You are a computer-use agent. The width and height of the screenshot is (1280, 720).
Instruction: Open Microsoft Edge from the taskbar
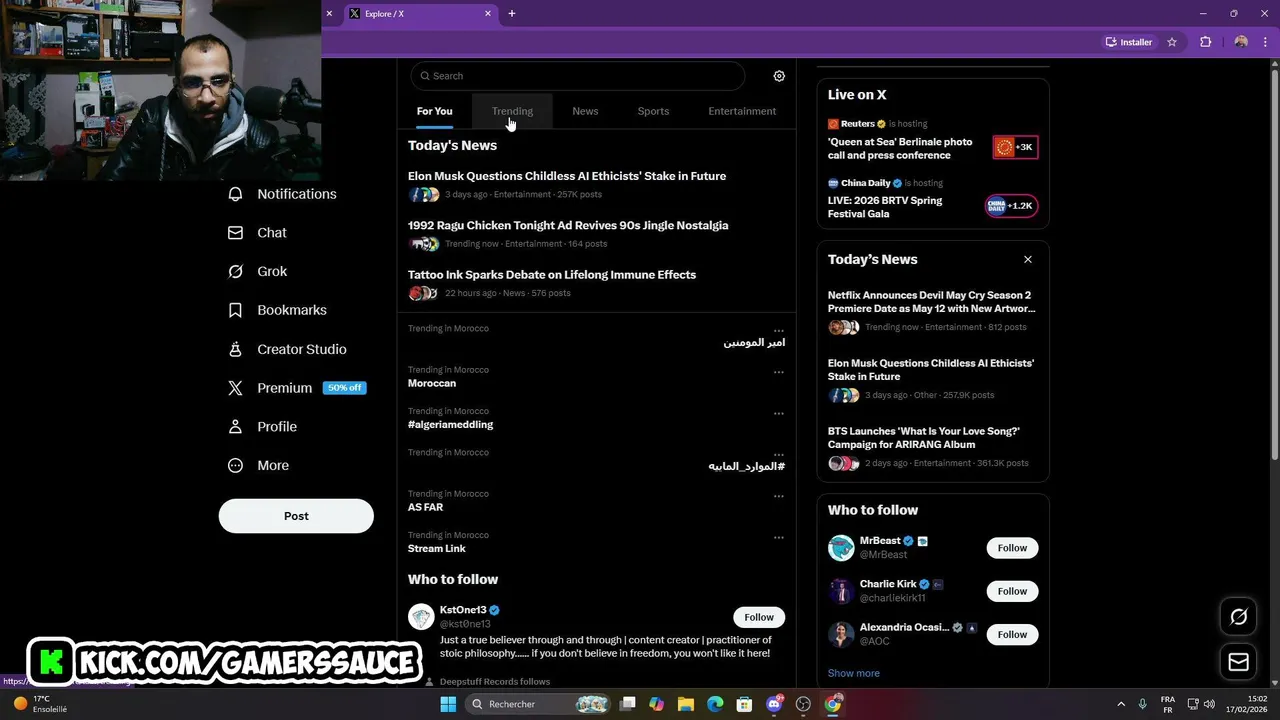tap(715, 704)
